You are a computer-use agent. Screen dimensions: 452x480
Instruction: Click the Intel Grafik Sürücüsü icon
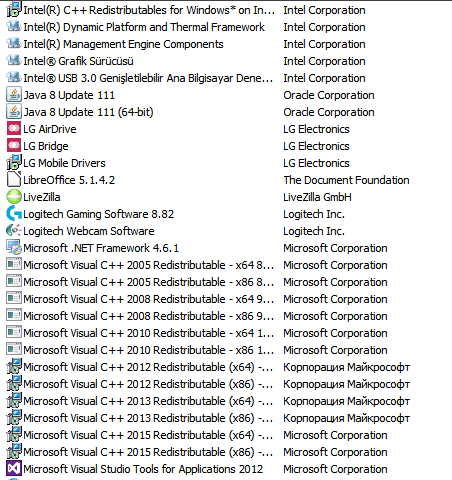[14, 61]
